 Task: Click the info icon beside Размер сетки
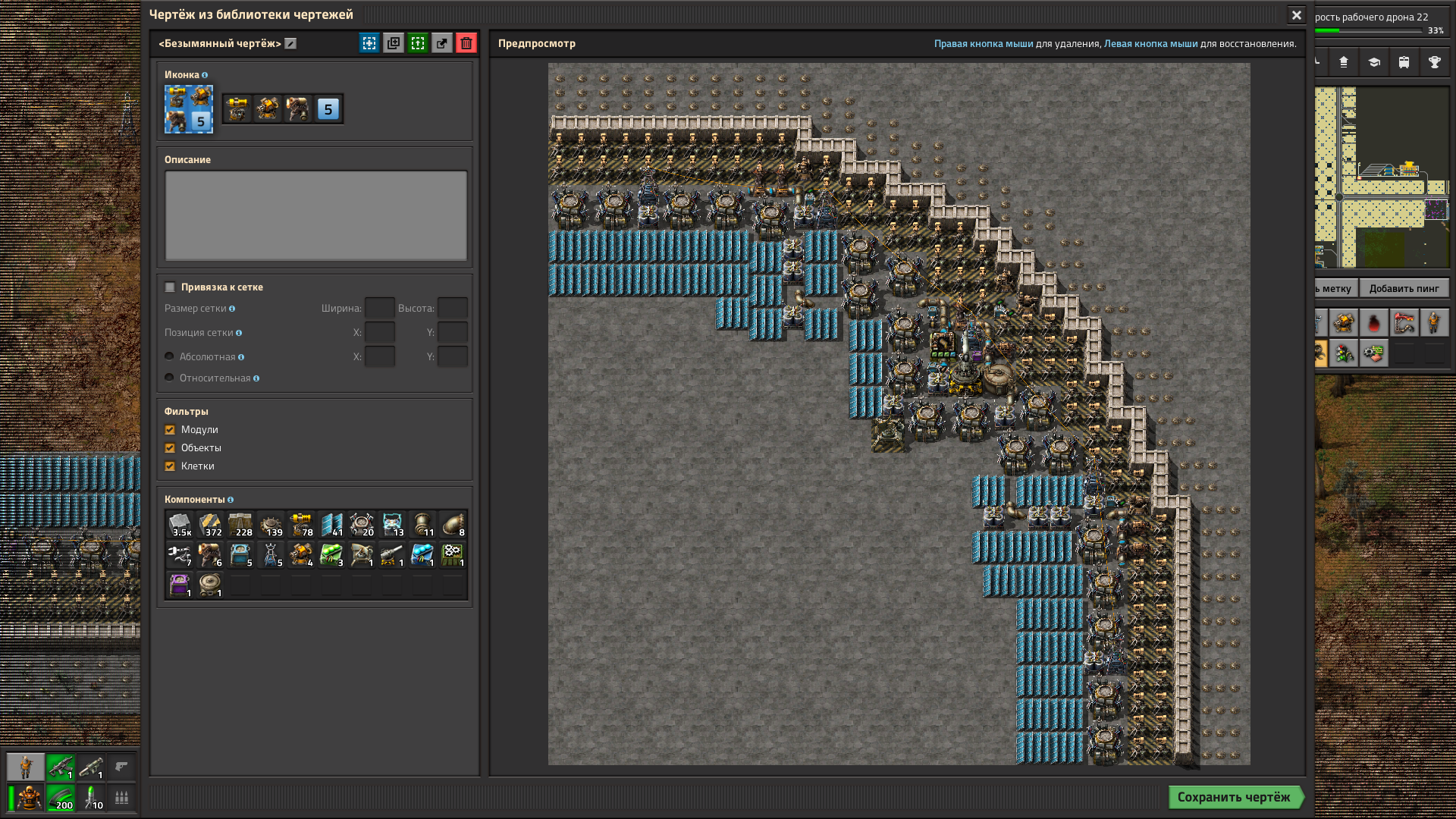point(232,309)
